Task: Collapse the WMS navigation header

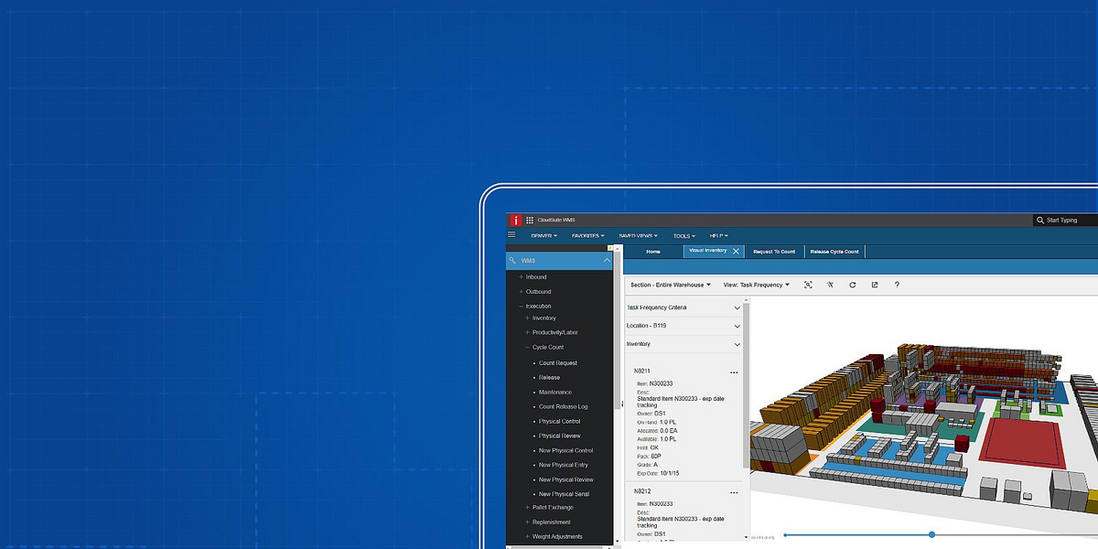Action: (x=606, y=260)
